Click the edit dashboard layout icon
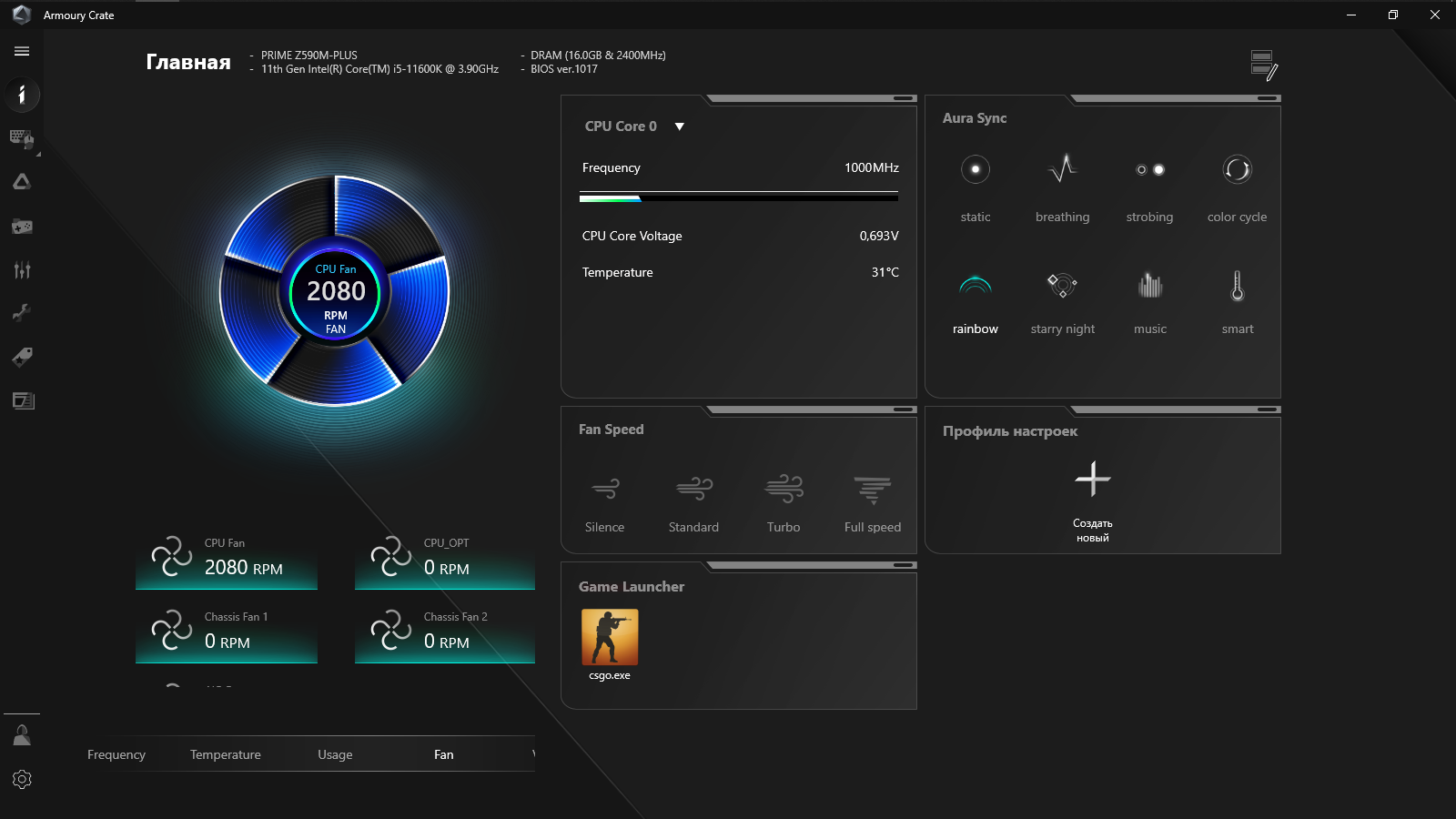Image resolution: width=1456 pixels, height=819 pixels. pyautogui.click(x=1264, y=66)
